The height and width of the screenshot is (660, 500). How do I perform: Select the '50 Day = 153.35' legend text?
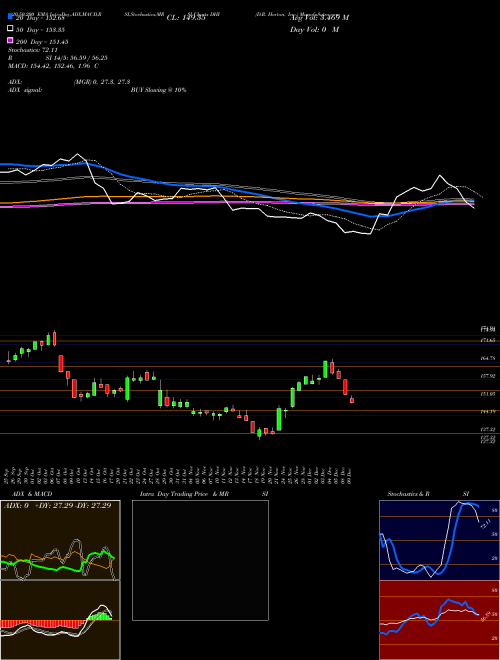tap(40, 29)
